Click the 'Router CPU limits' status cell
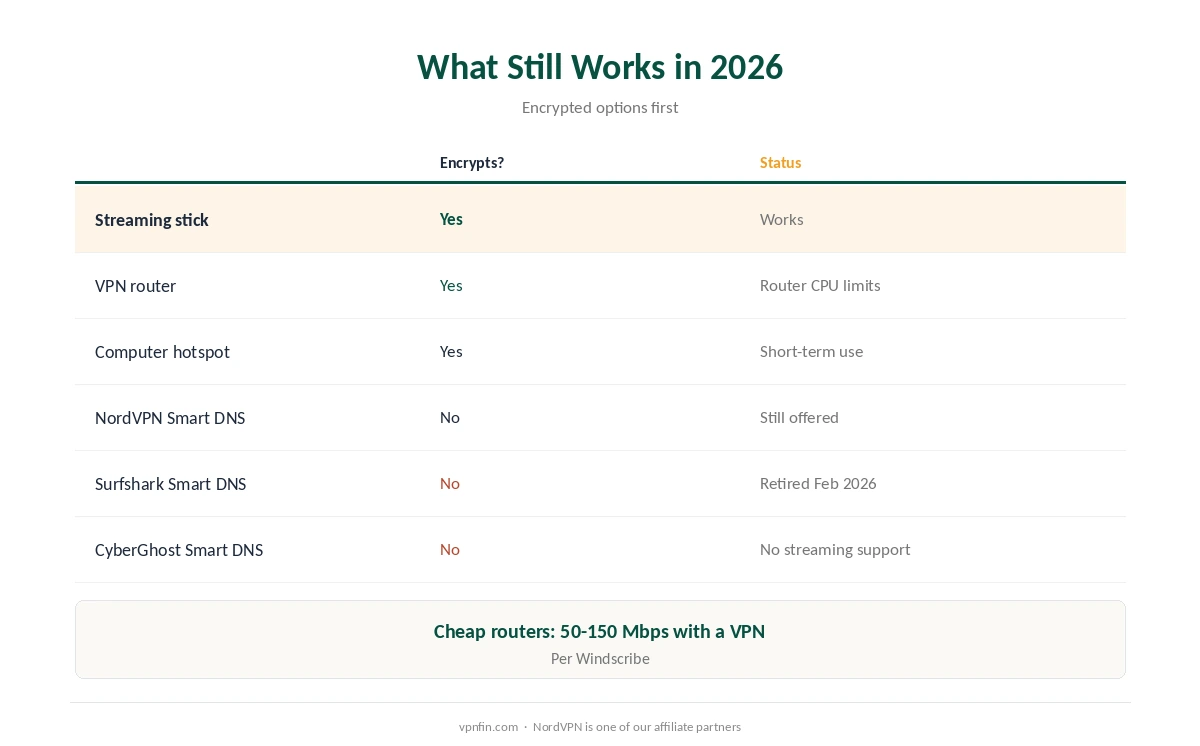Image resolution: width=1200 pixels, height=746 pixels. (x=820, y=285)
